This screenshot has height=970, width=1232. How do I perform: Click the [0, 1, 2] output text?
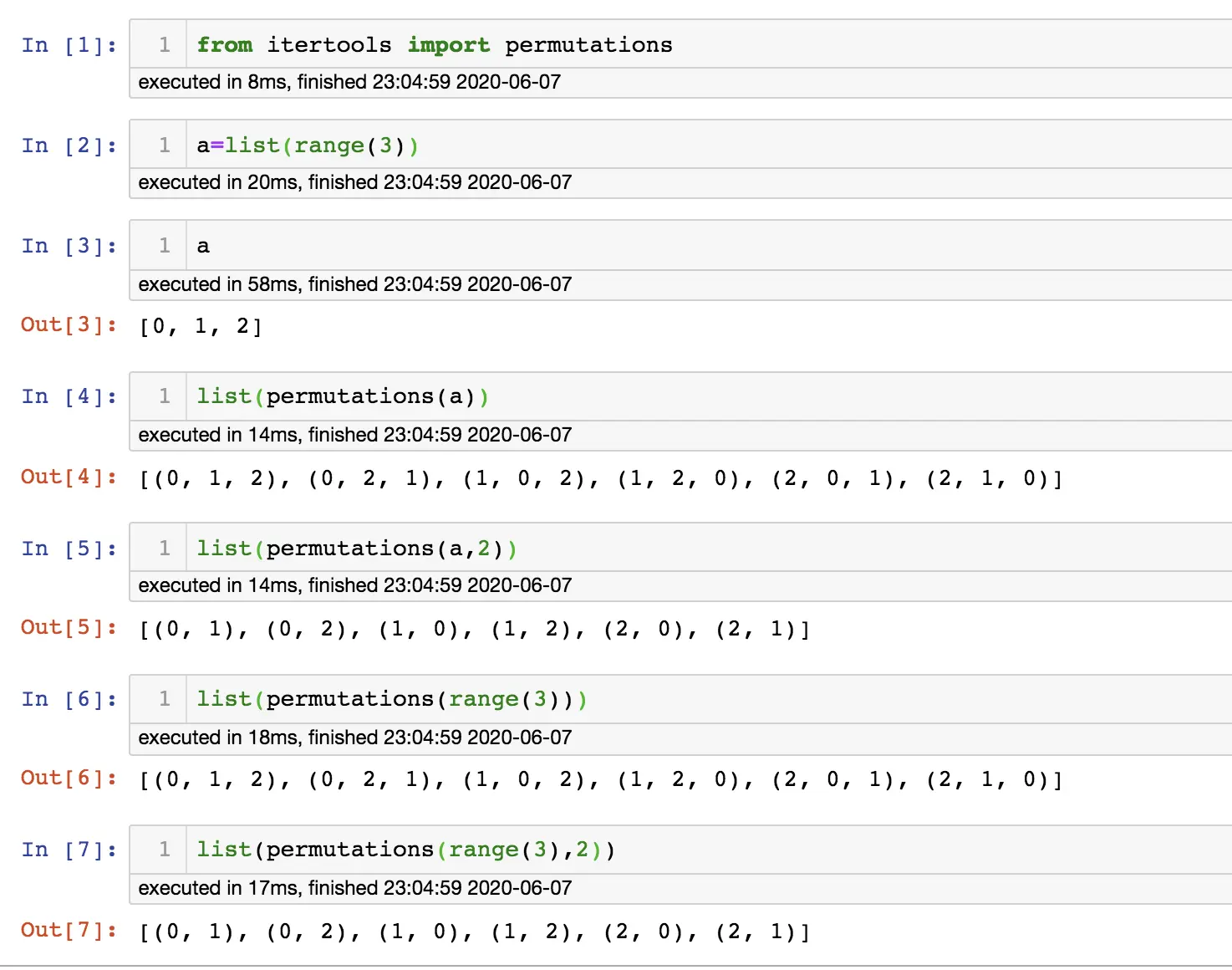(201, 326)
